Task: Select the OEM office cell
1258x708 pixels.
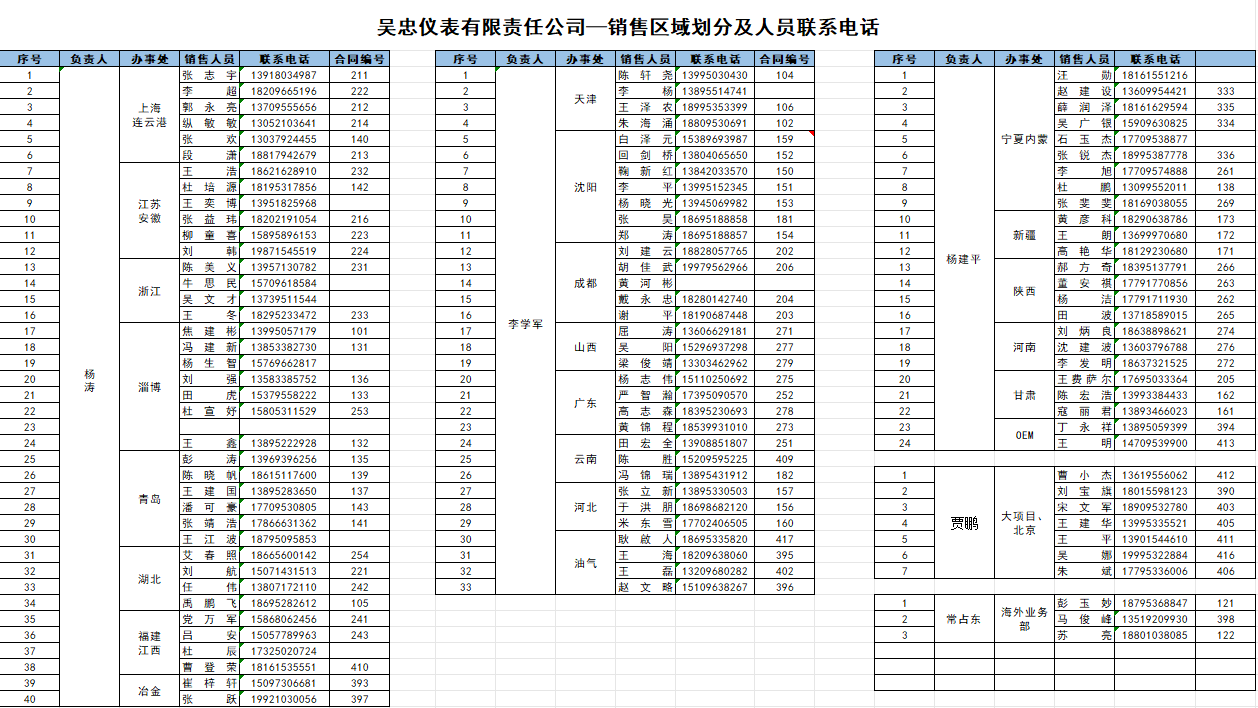Action: tap(1024, 435)
